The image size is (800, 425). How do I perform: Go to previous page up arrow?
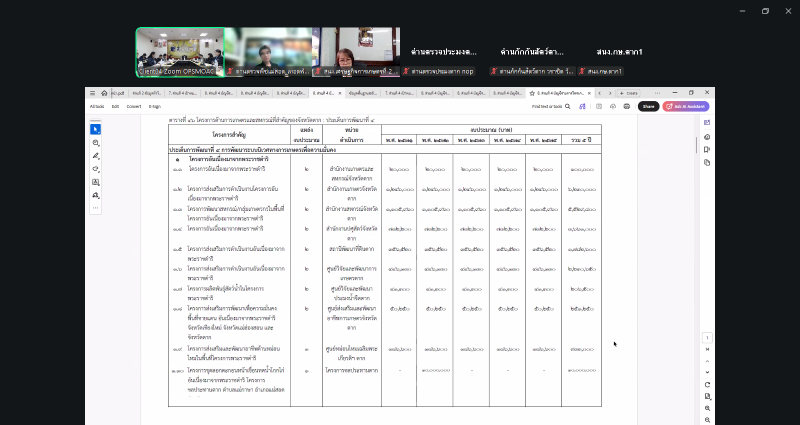(x=707, y=361)
